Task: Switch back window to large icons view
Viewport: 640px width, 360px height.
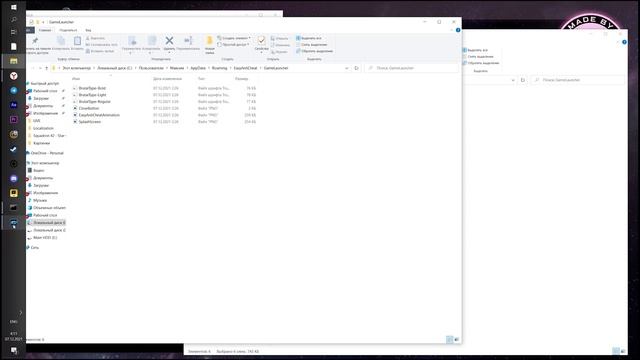Action: pos(623,351)
